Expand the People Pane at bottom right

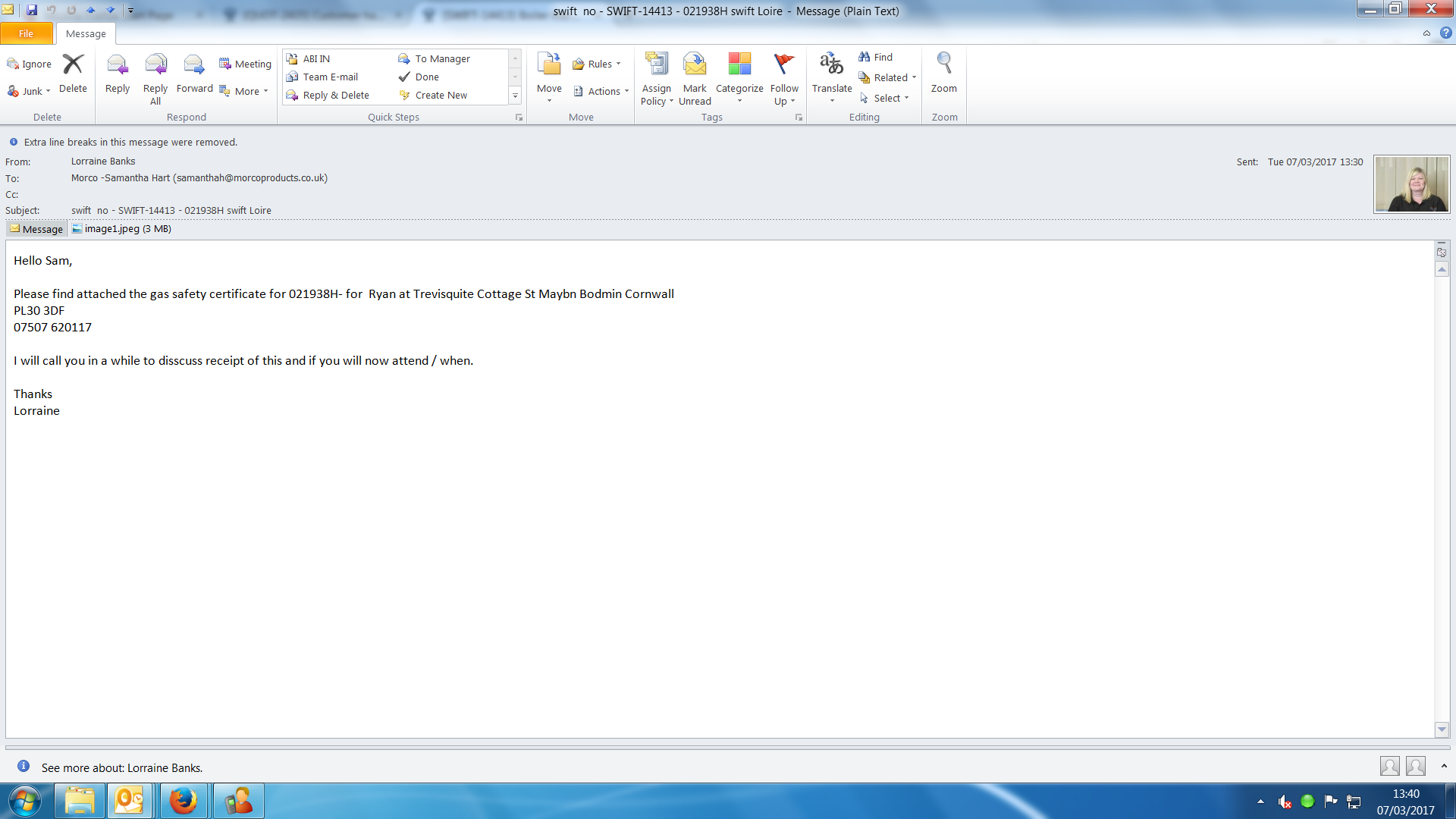pos(1444,766)
